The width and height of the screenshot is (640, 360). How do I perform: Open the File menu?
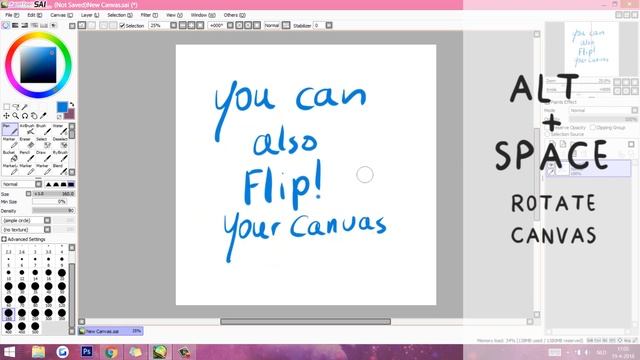(12, 15)
